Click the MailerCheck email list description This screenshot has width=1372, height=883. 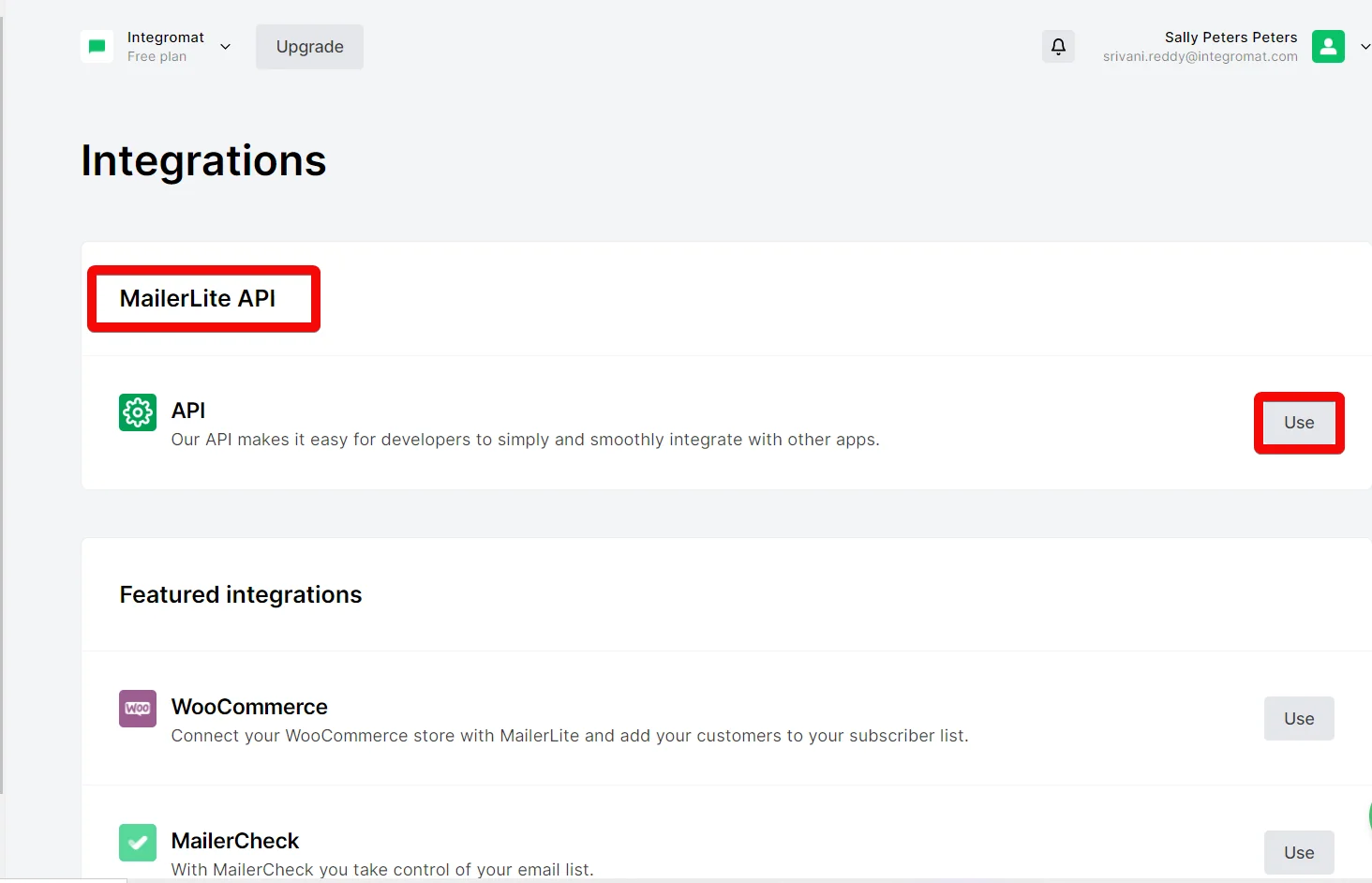(x=382, y=870)
